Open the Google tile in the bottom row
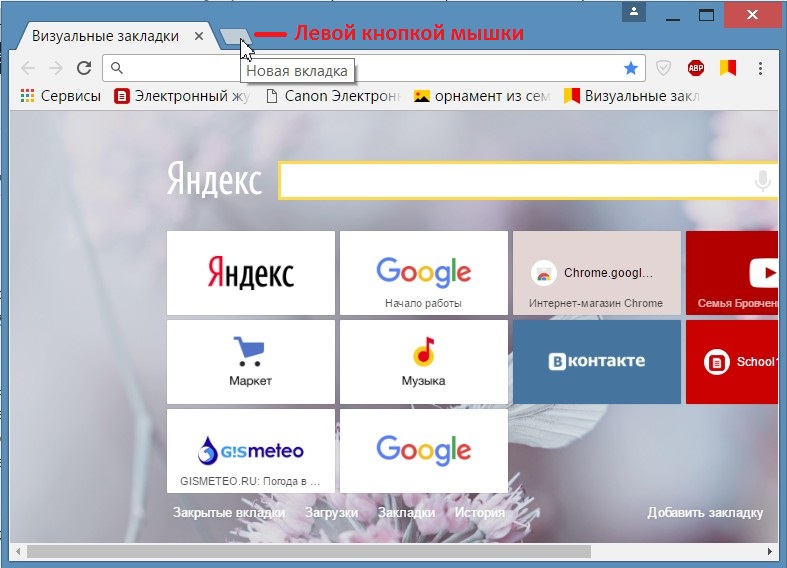787x568 pixels. pos(424,451)
